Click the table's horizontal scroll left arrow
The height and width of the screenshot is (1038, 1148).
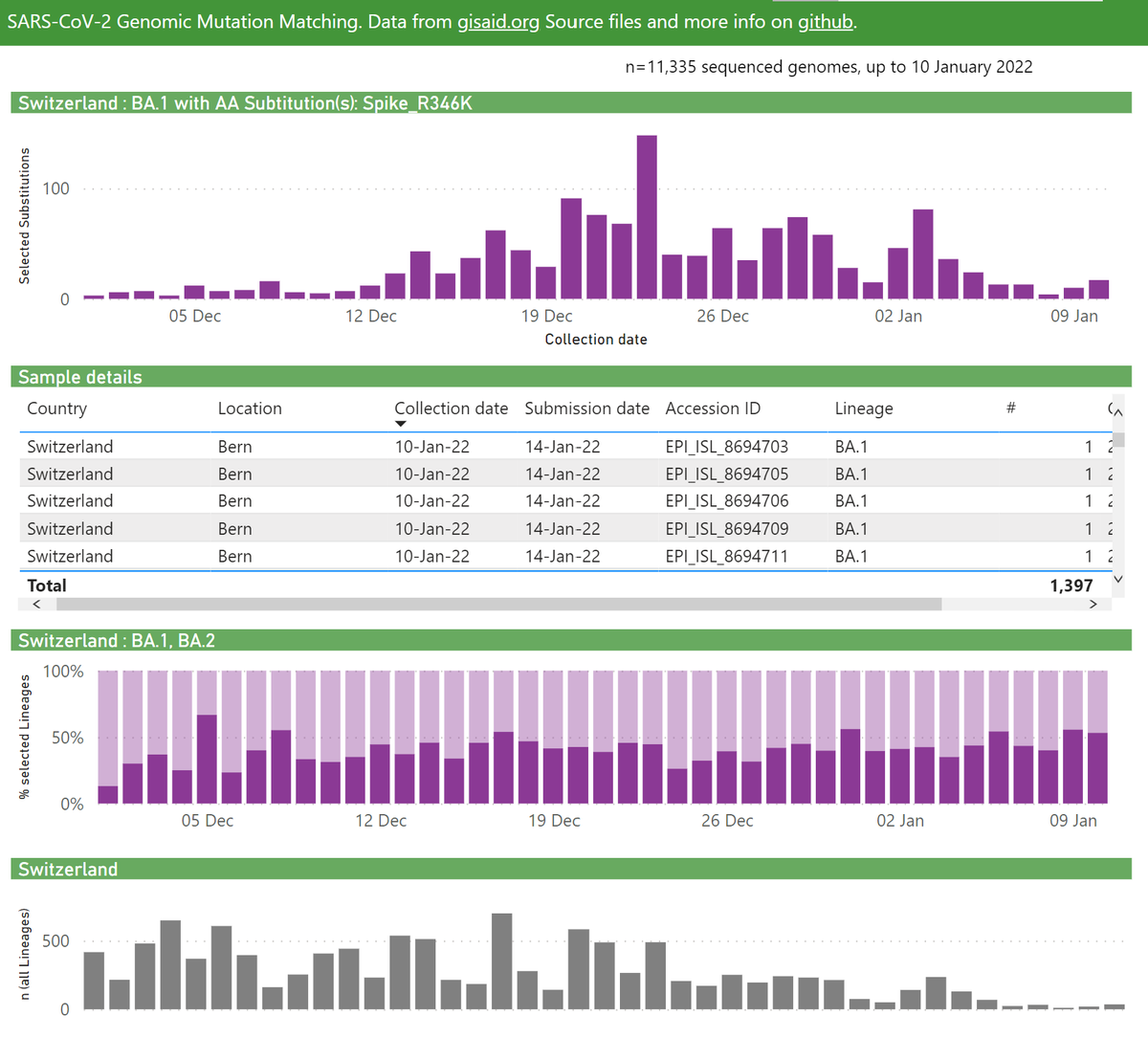click(36, 604)
